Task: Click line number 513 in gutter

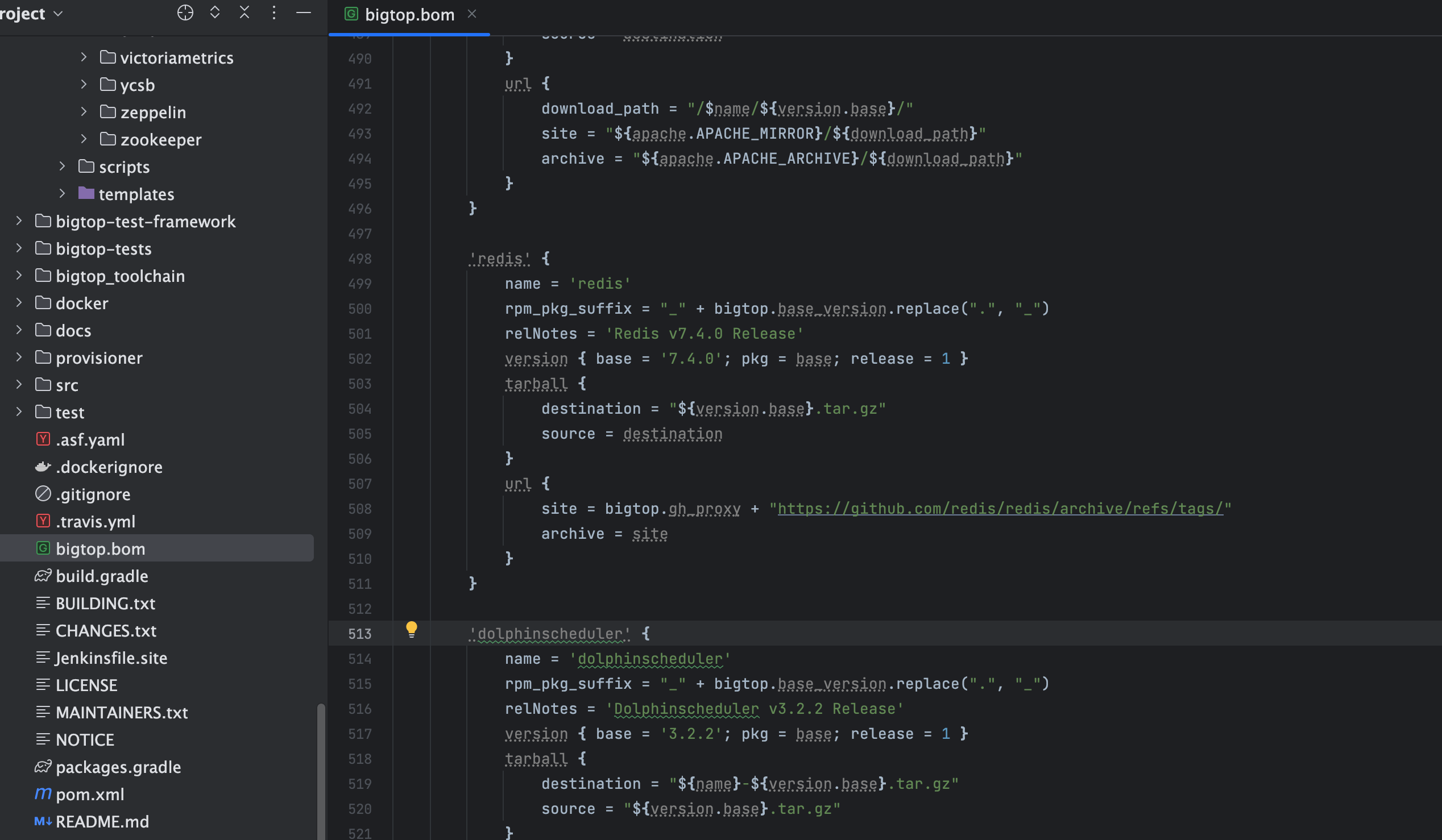Action: (359, 634)
